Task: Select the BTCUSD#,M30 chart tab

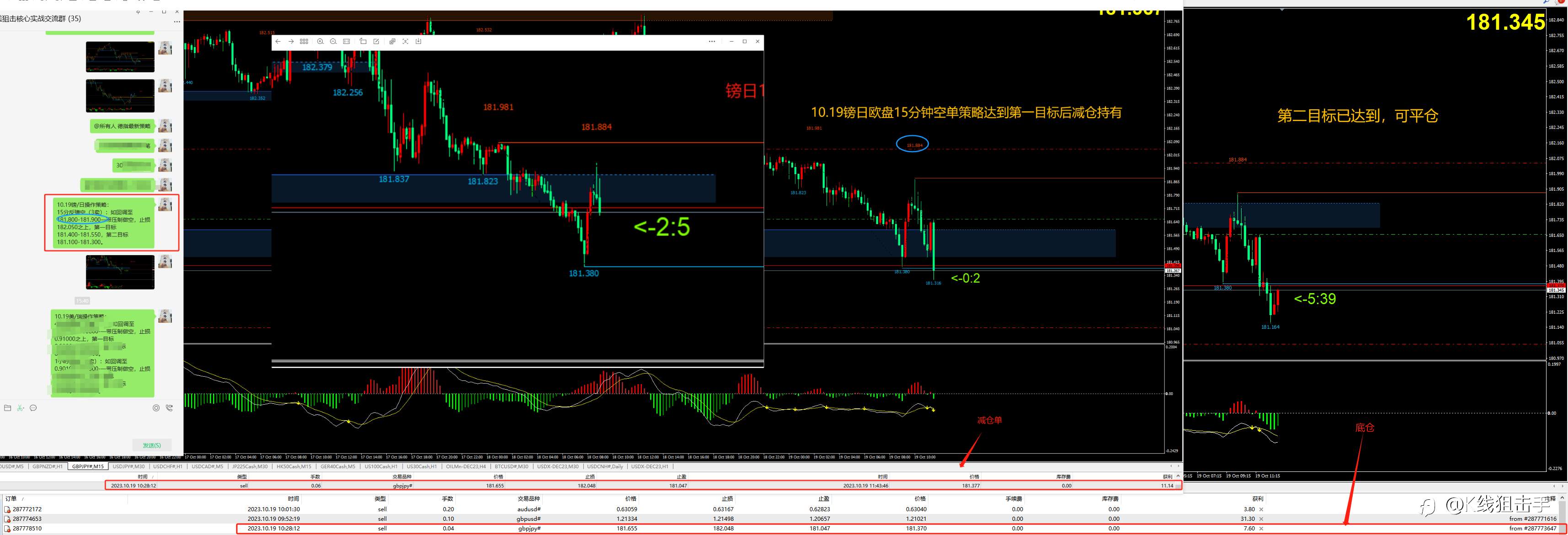Action: click(x=511, y=467)
